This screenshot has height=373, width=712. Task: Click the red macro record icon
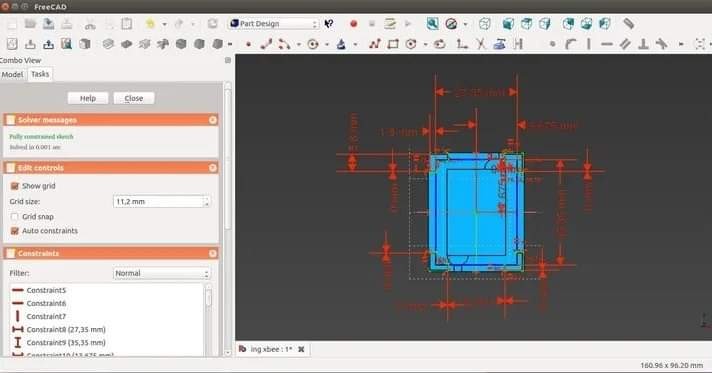(354, 24)
